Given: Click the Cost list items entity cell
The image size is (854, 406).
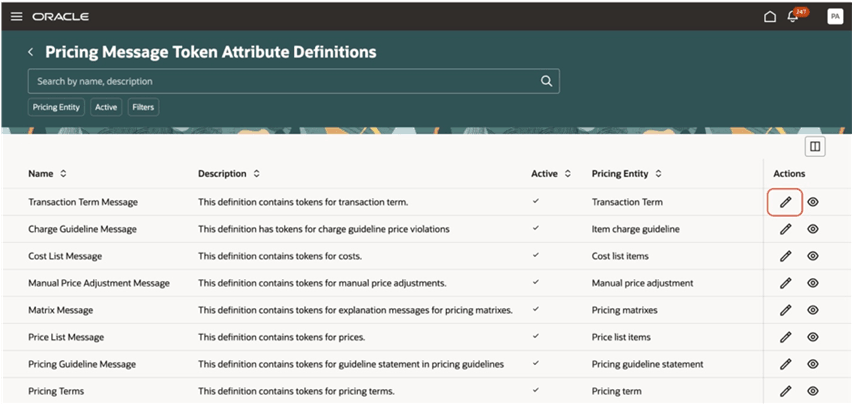Looking at the screenshot, I should coord(620,256).
